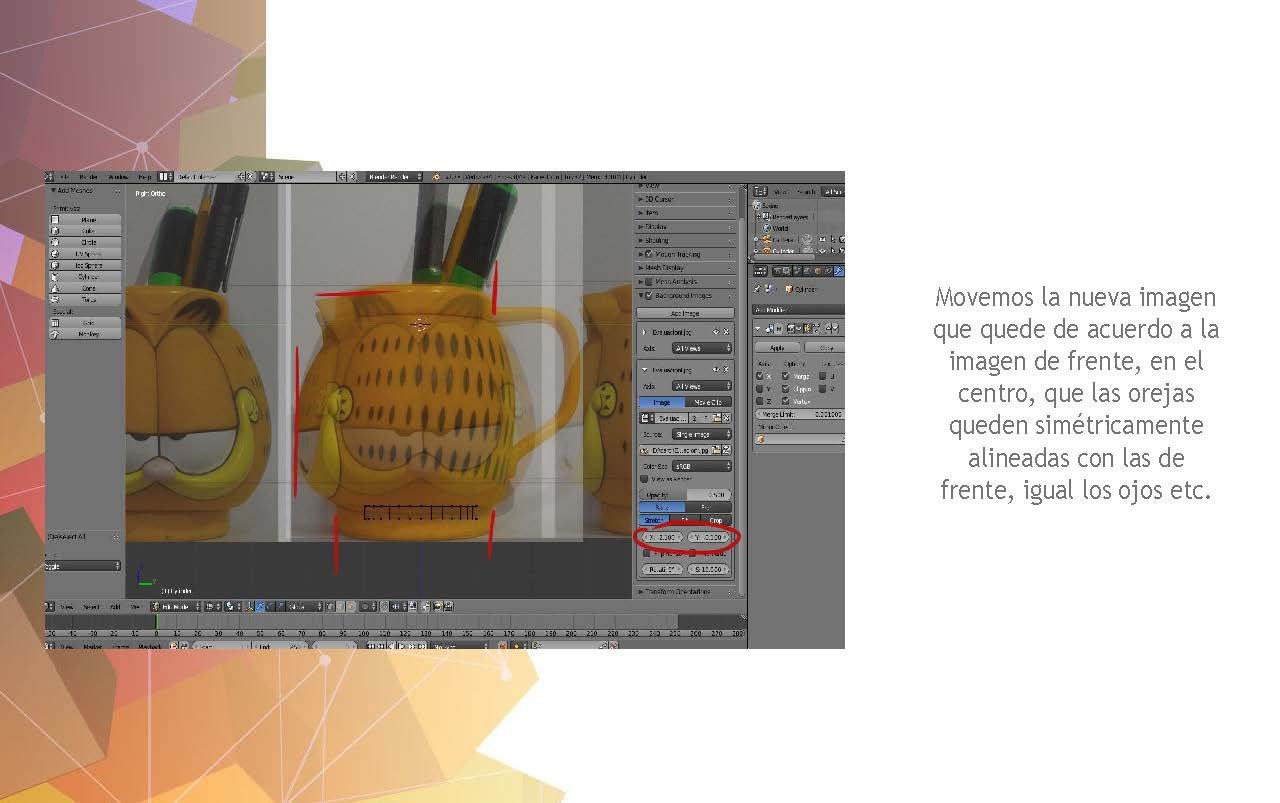Apply the Mirror modifier
Screen dimensions: 1280x803
[x=777, y=347]
